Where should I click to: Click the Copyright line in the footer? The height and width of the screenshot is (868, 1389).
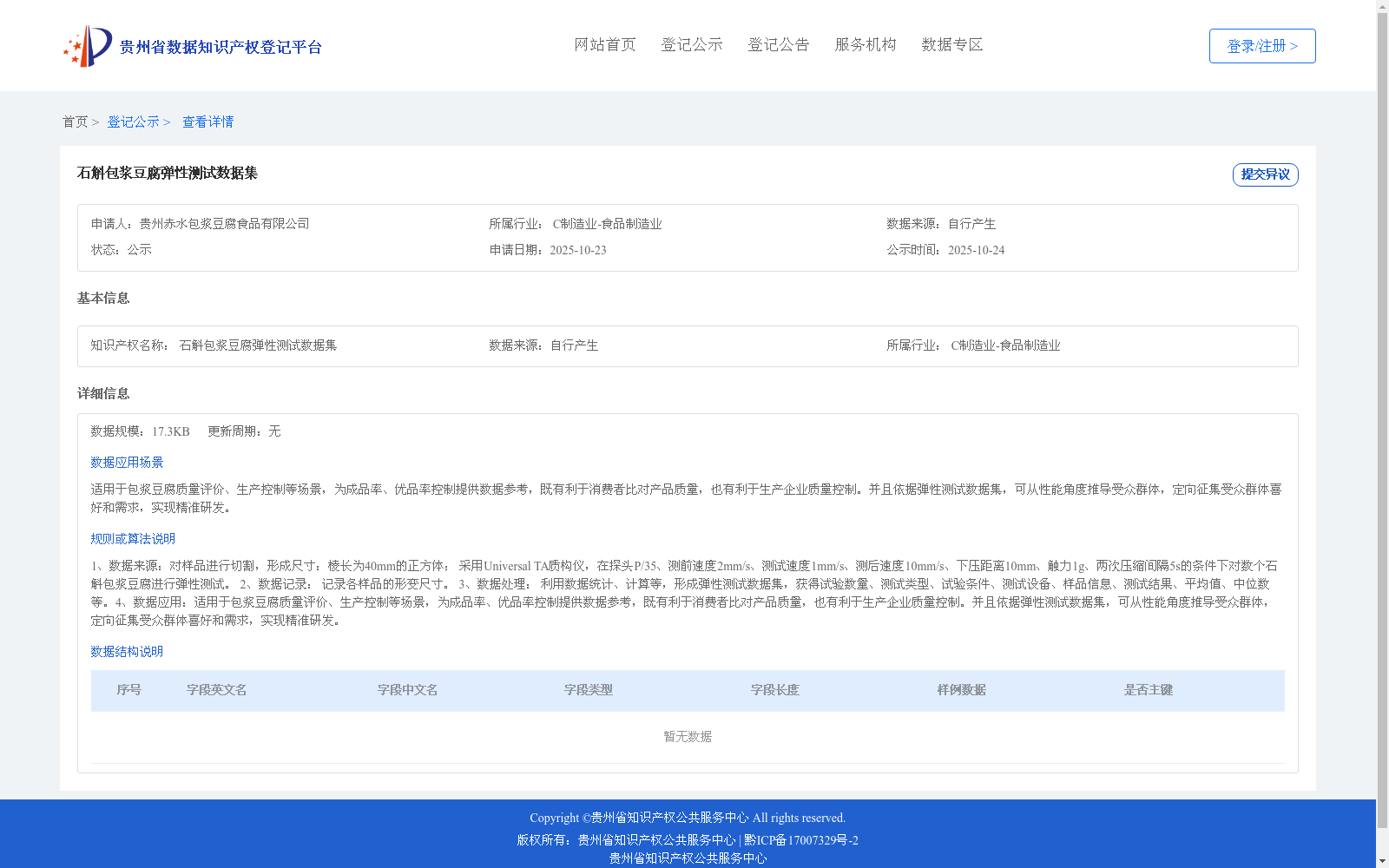(x=688, y=818)
